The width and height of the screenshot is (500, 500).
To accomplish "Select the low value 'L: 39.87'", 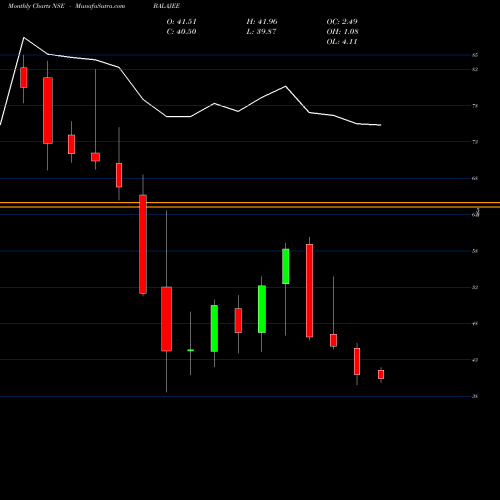I will click(261, 32).
